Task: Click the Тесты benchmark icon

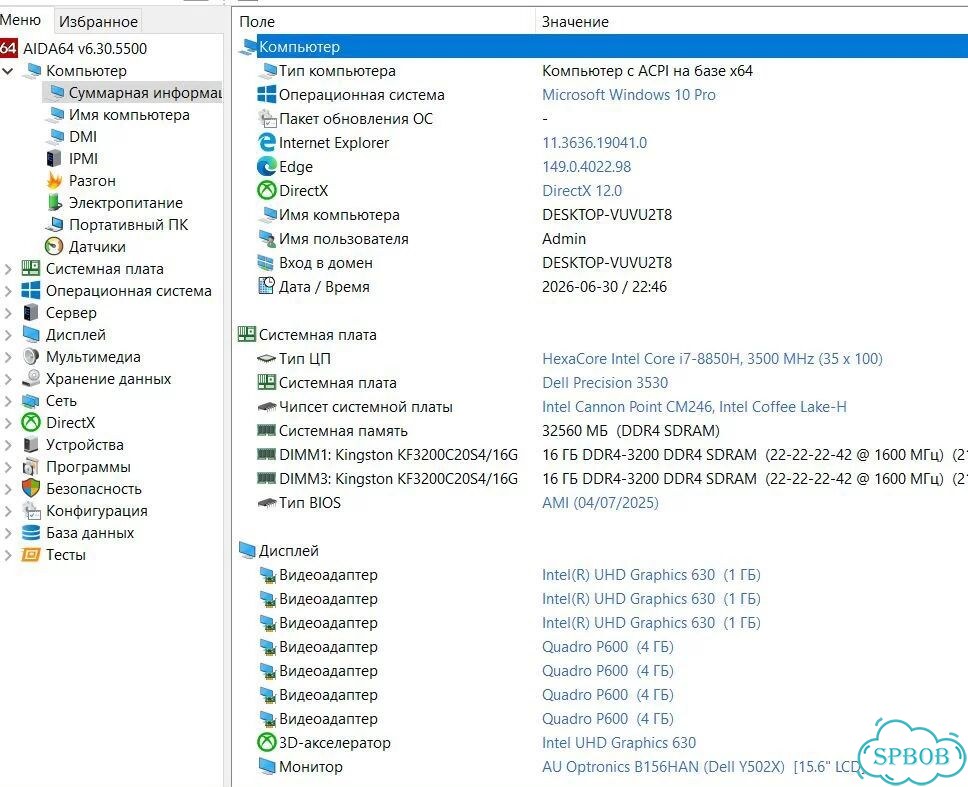Action: coord(31,555)
